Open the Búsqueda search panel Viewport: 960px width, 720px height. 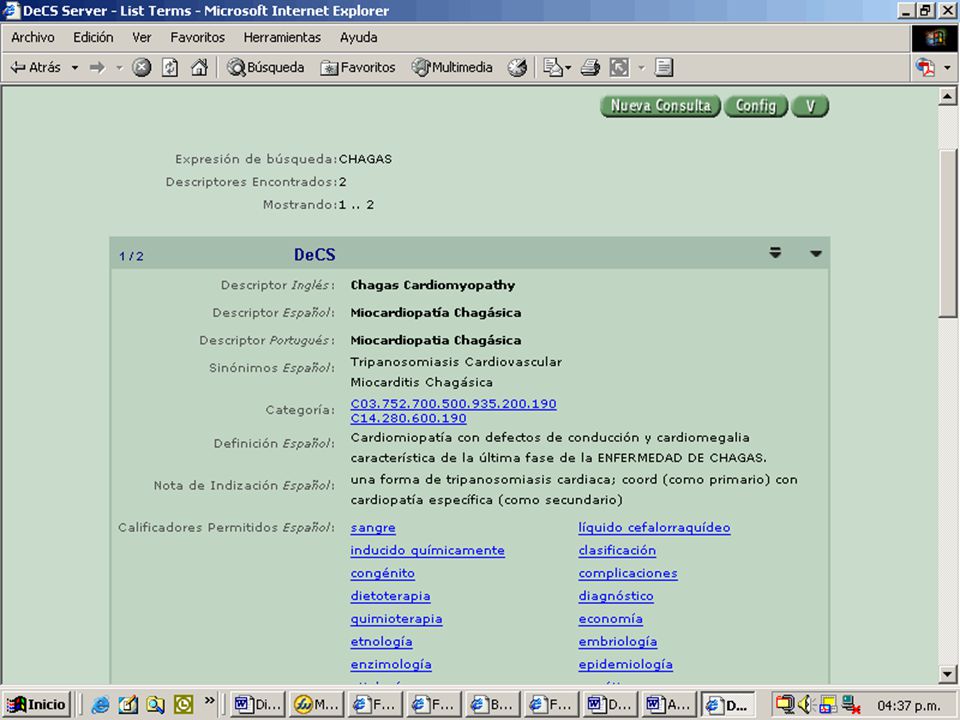point(265,67)
